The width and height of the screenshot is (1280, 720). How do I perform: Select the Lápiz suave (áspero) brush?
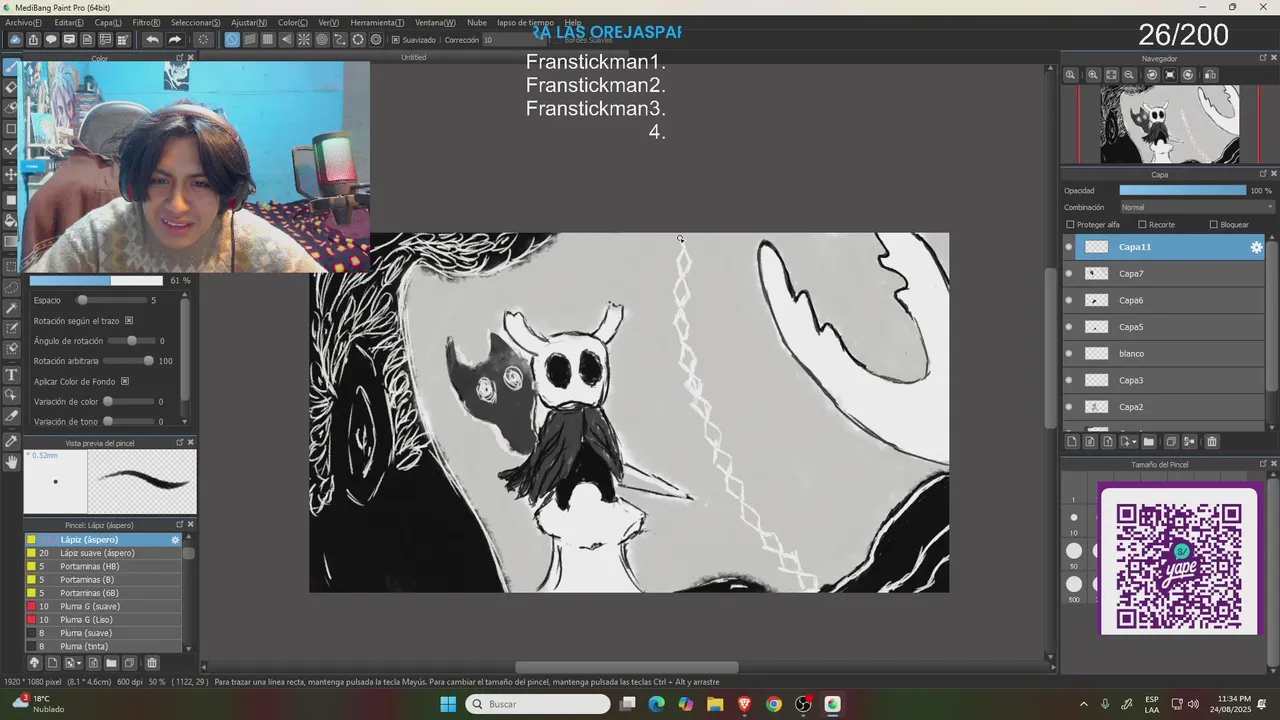[x=104, y=553]
